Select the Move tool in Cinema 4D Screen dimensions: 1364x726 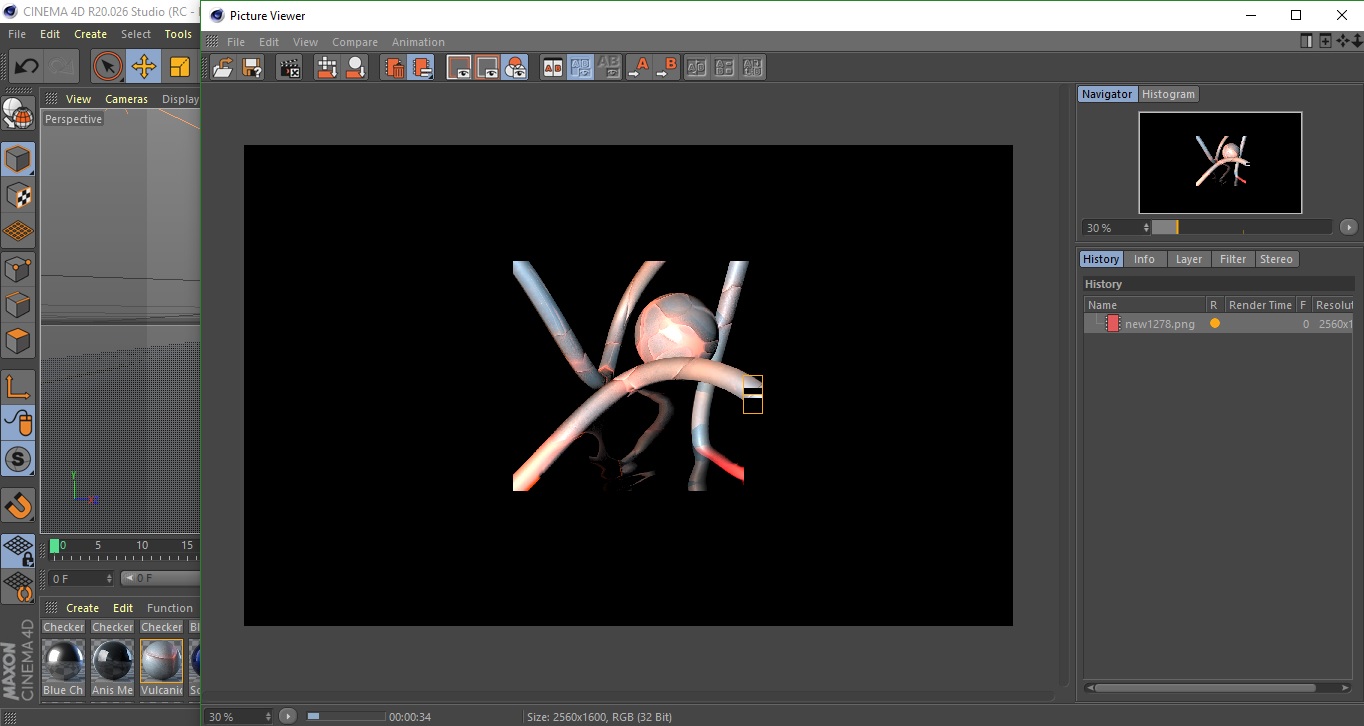tap(144, 67)
